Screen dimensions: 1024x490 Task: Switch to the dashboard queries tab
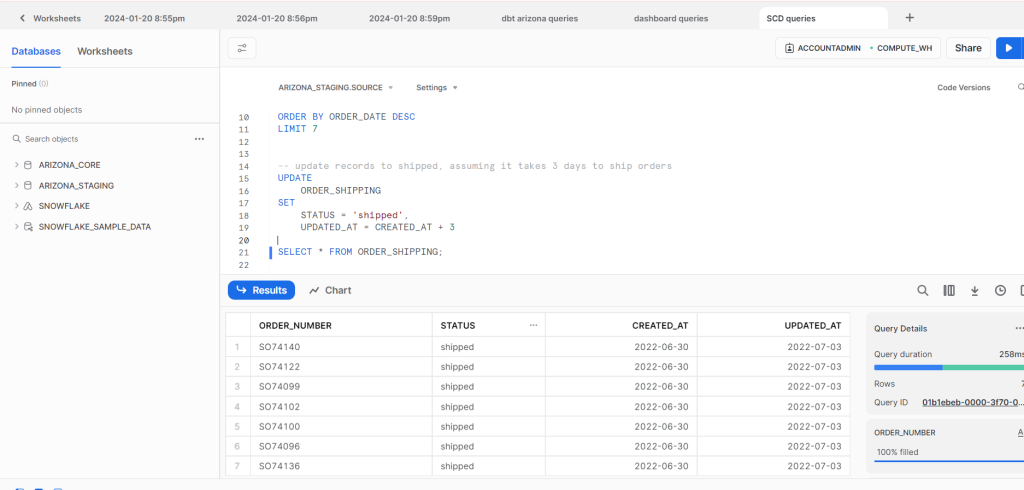(x=671, y=18)
